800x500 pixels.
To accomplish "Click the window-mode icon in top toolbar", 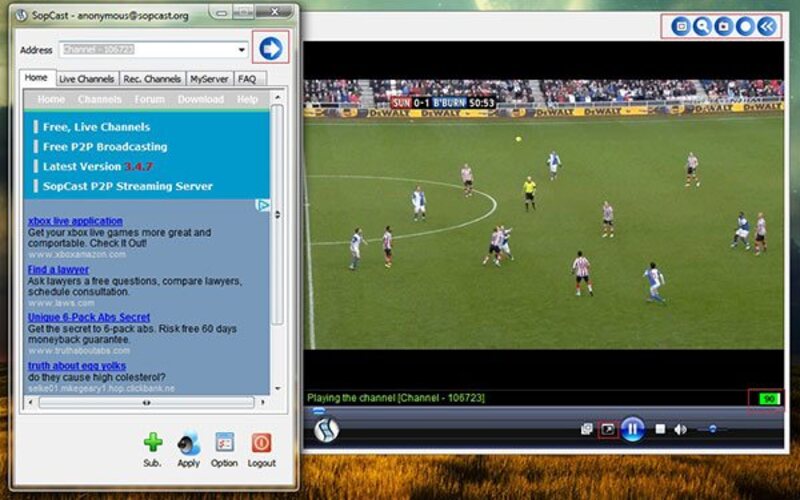I will coord(680,27).
